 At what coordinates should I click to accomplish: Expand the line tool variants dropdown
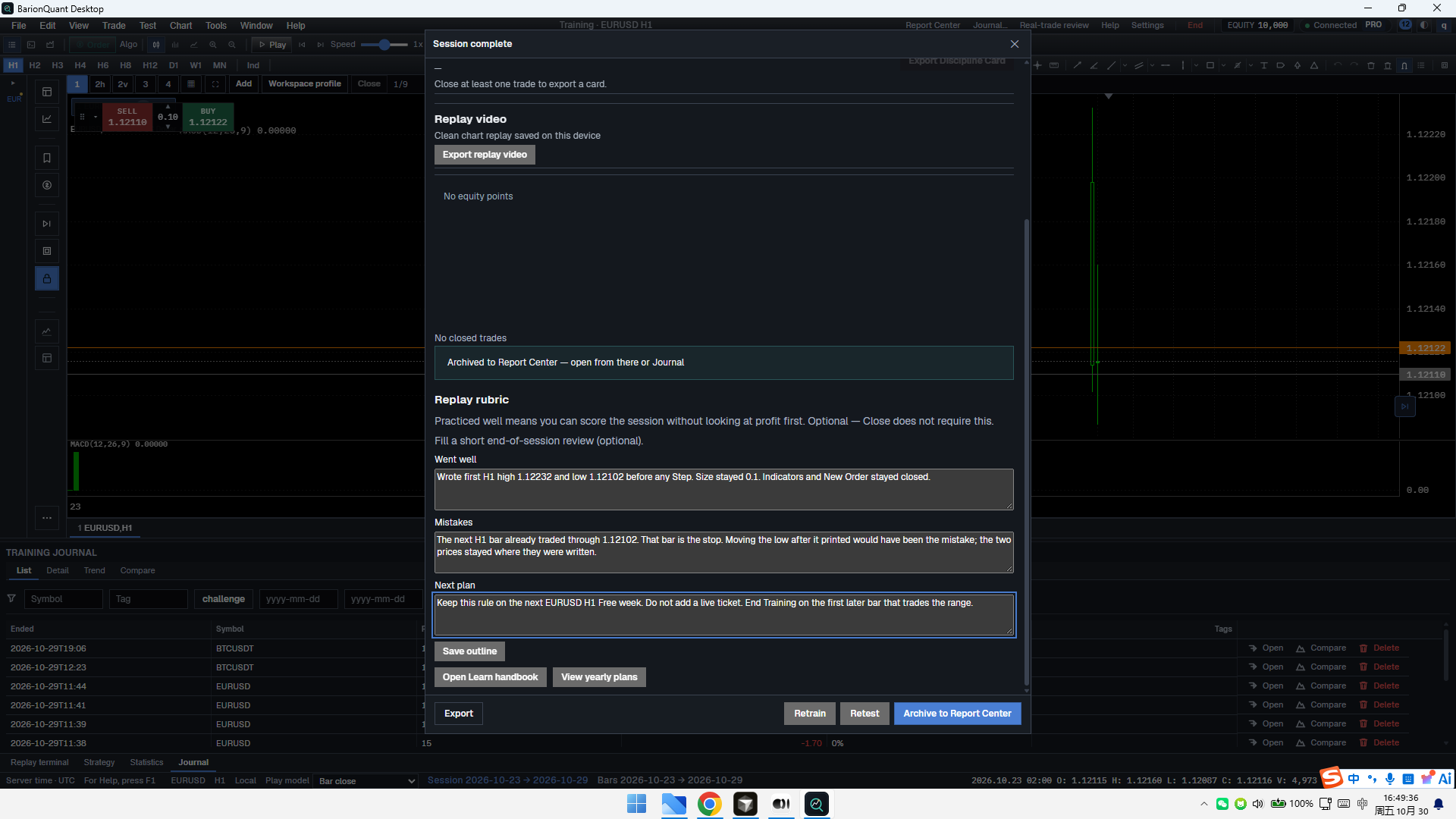(1125, 65)
